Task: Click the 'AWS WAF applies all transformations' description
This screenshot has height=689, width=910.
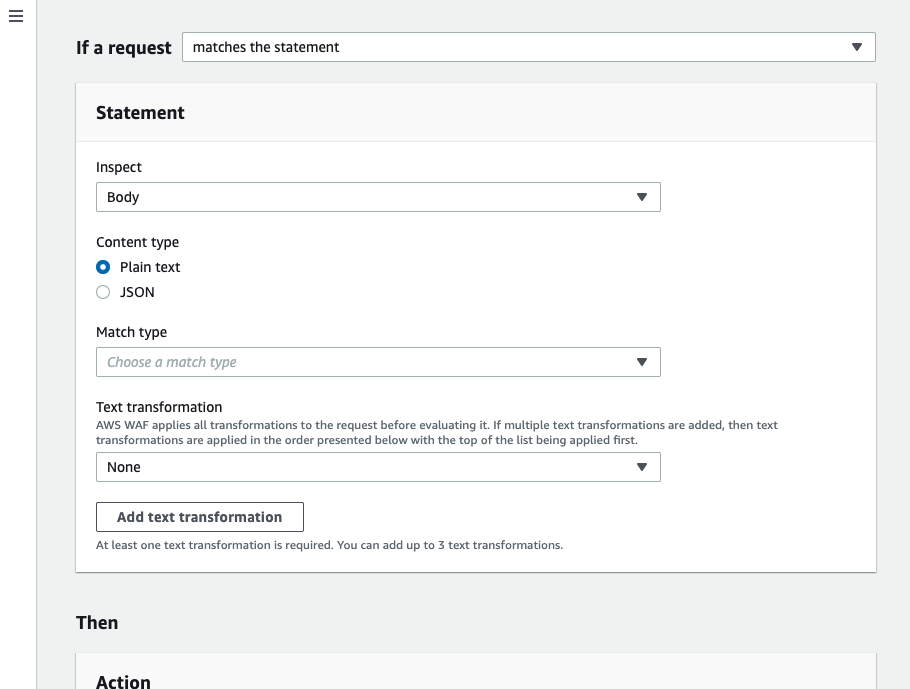Action: (x=437, y=432)
